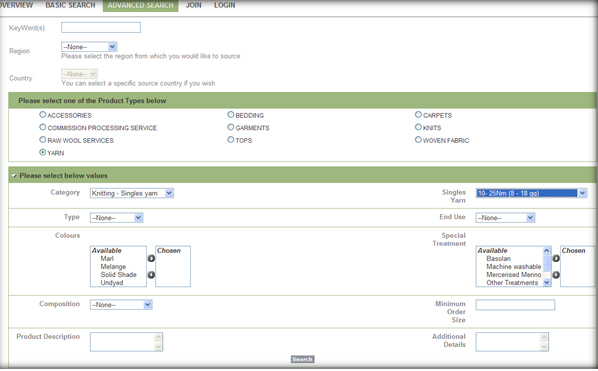Screen dimensions: 598x371
Task: Open the Category dropdown
Action: [x=132, y=193]
